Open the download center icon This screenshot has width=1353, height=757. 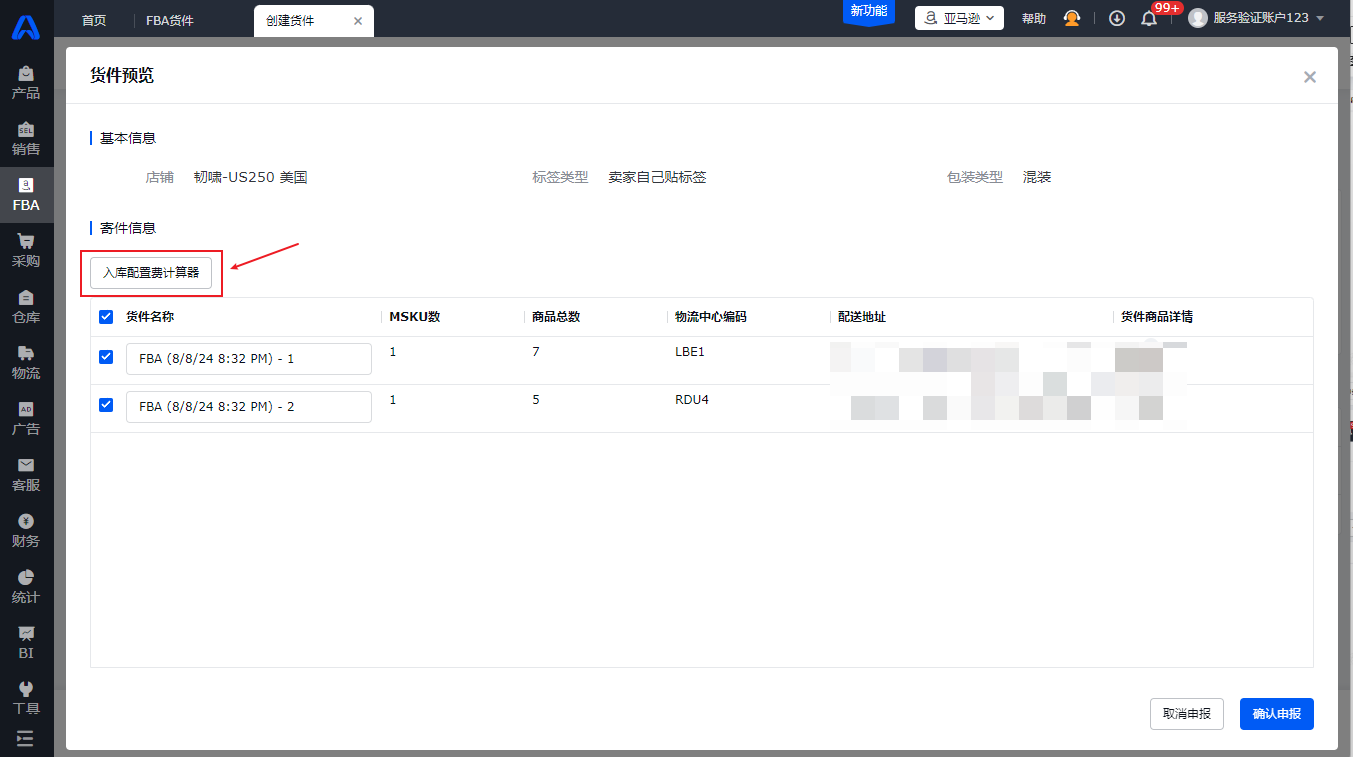click(1117, 18)
